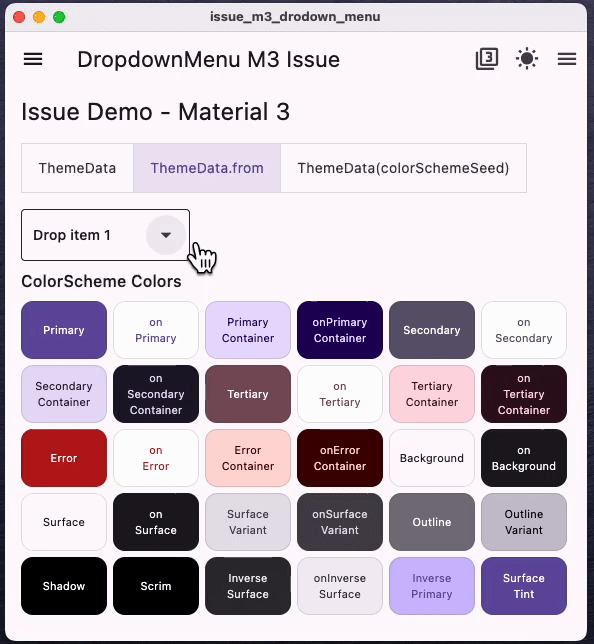Image resolution: width=594 pixels, height=644 pixels.
Task: Click the red Error swatch
Action: (x=64, y=458)
